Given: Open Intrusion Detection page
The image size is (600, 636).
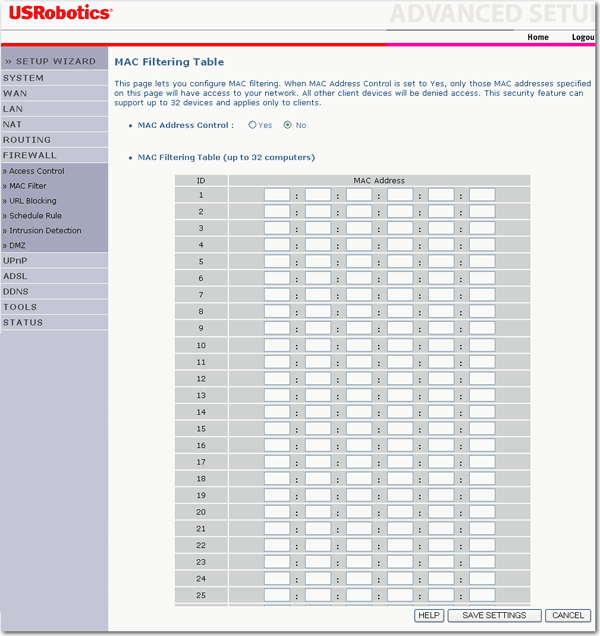Looking at the screenshot, I should (x=45, y=231).
